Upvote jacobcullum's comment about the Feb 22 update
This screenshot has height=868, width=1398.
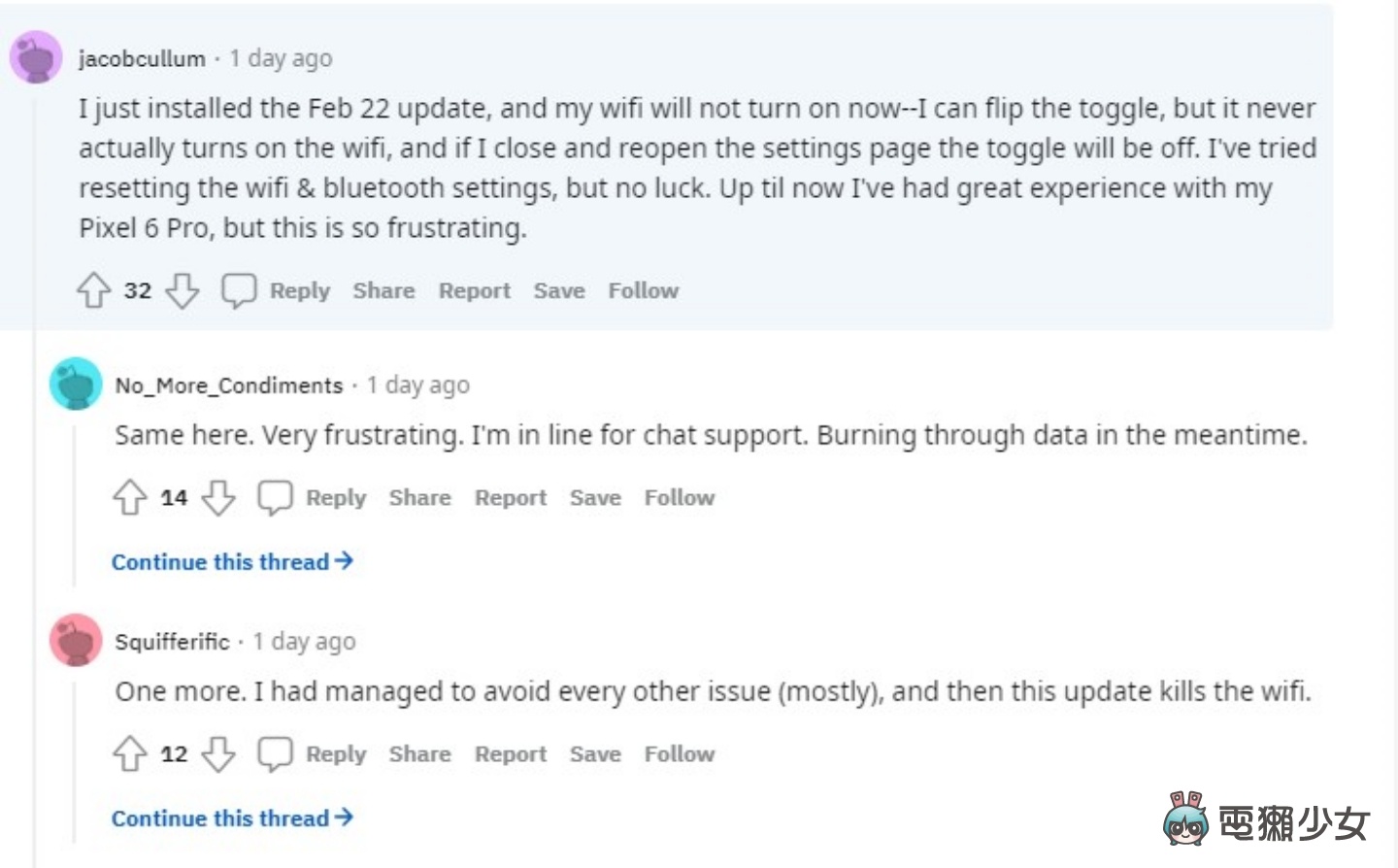[93, 289]
